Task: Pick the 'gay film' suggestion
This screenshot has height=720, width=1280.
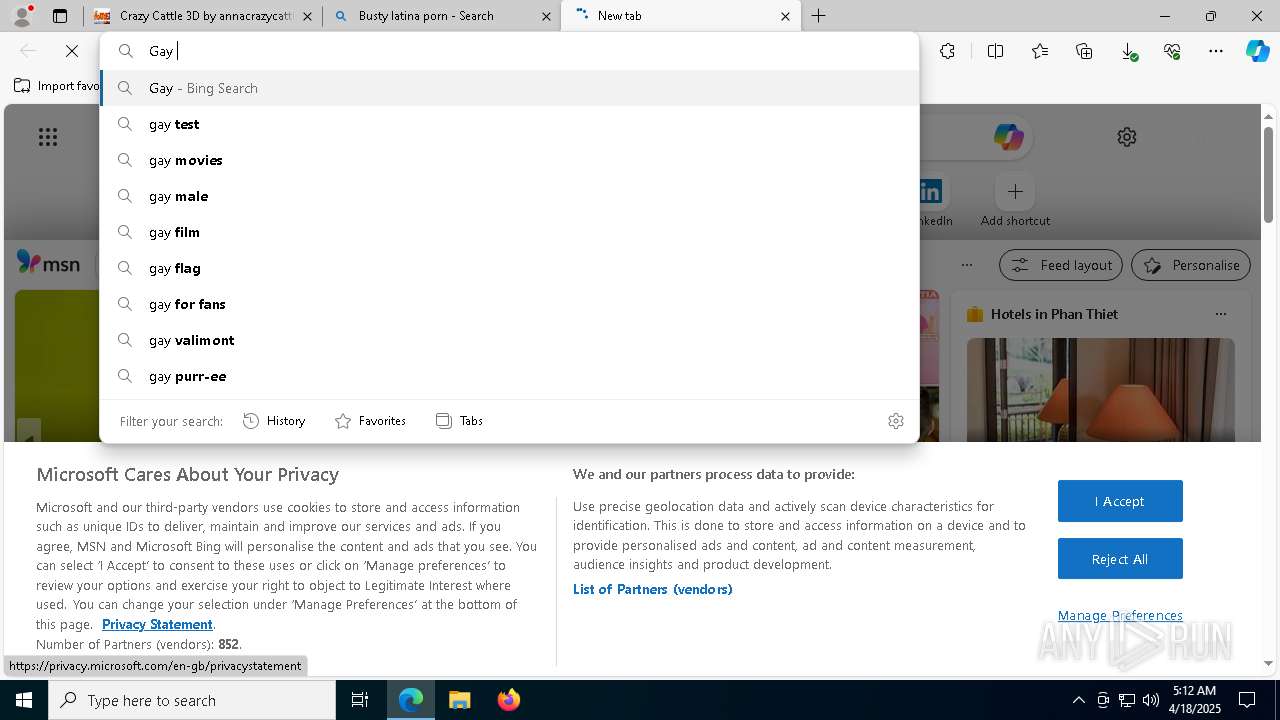Action: [509, 232]
